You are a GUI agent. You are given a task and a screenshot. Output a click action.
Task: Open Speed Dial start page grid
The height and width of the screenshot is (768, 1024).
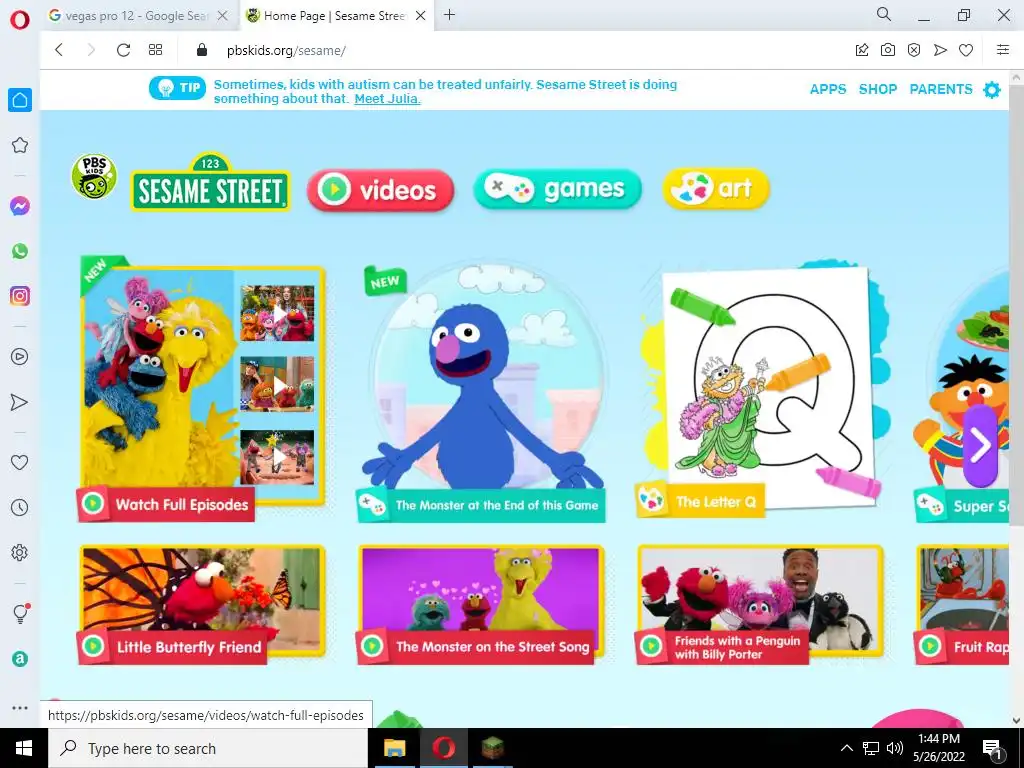tap(155, 50)
